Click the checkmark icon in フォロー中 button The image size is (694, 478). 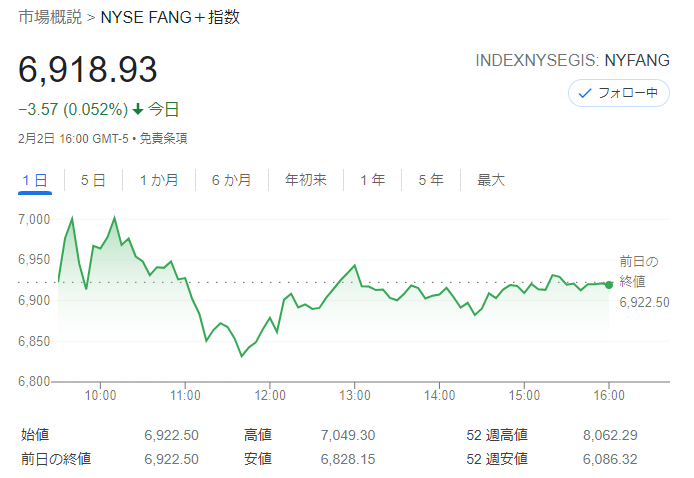tap(585, 93)
